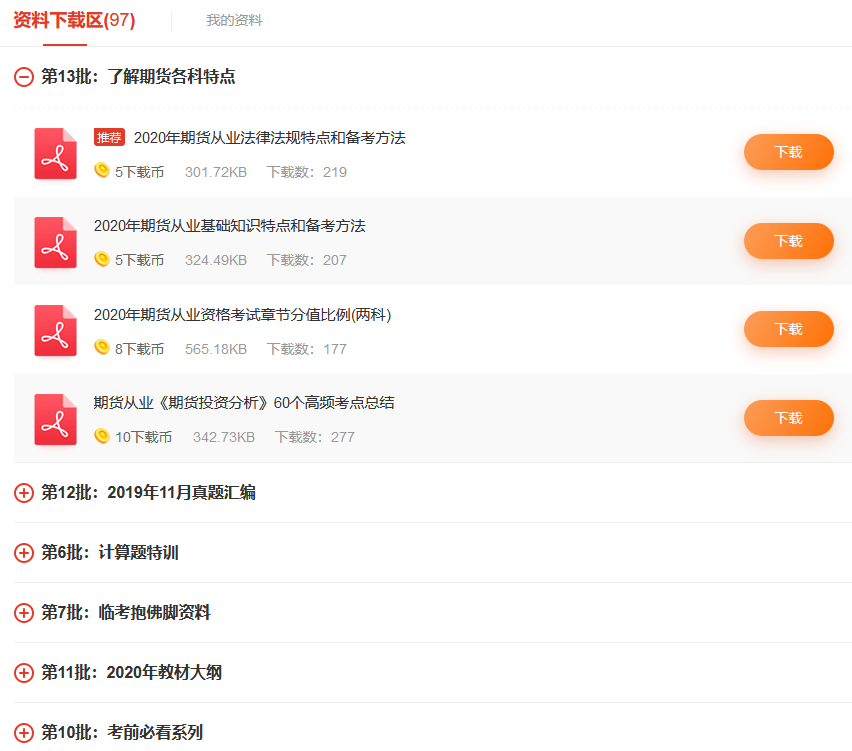
Task: Expand 第10批: 考前必看系列 section
Action: (24, 733)
